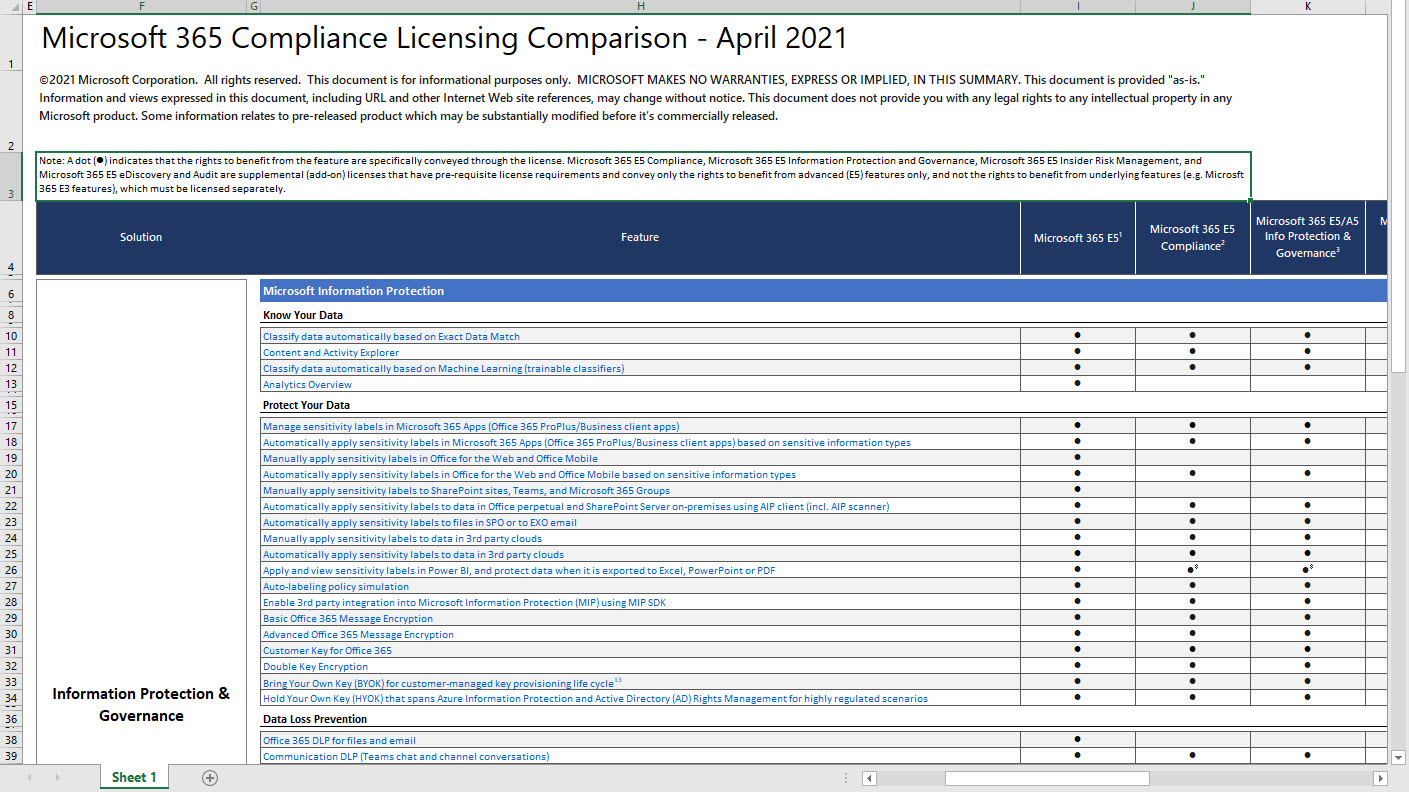Image resolution: width=1409 pixels, height=792 pixels.
Task: Open the Customer Key for Office 365 link
Action: point(327,651)
